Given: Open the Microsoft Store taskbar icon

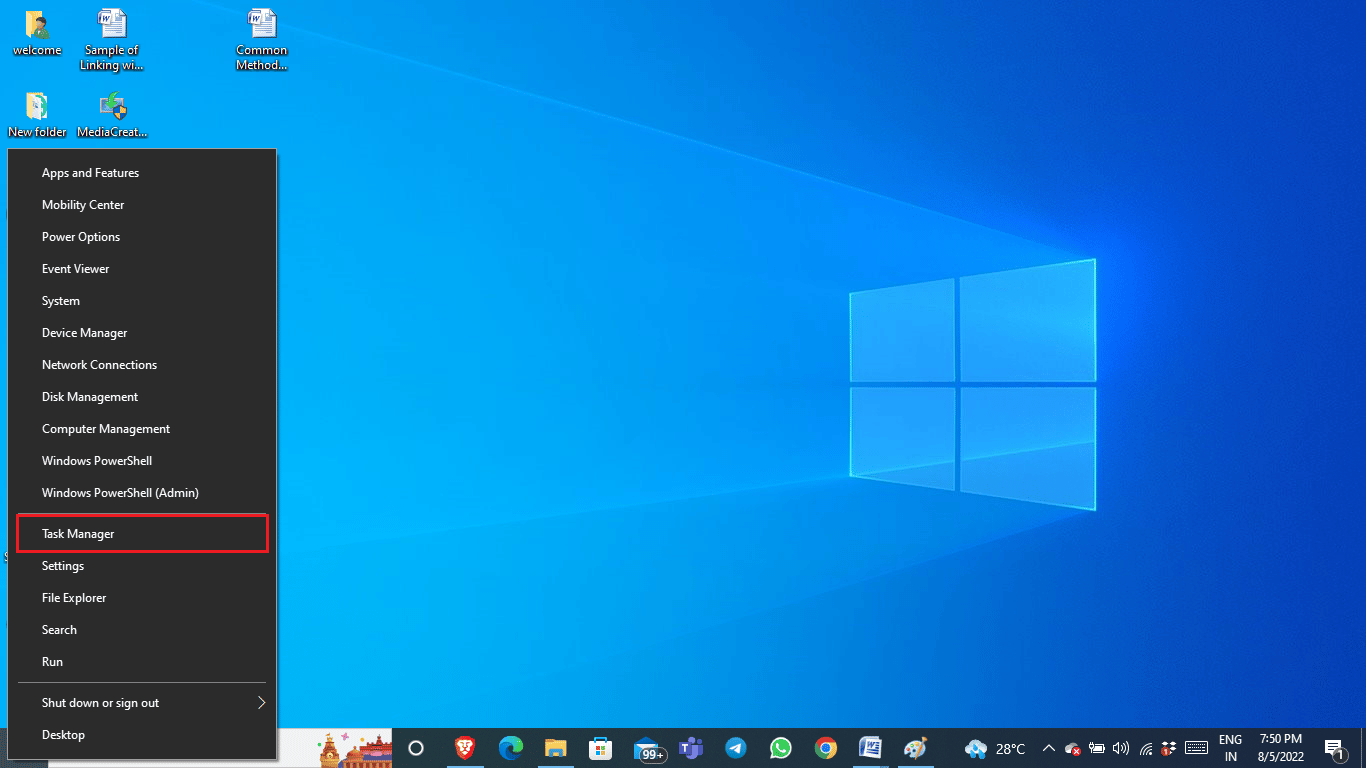Looking at the screenshot, I should click(x=600, y=748).
